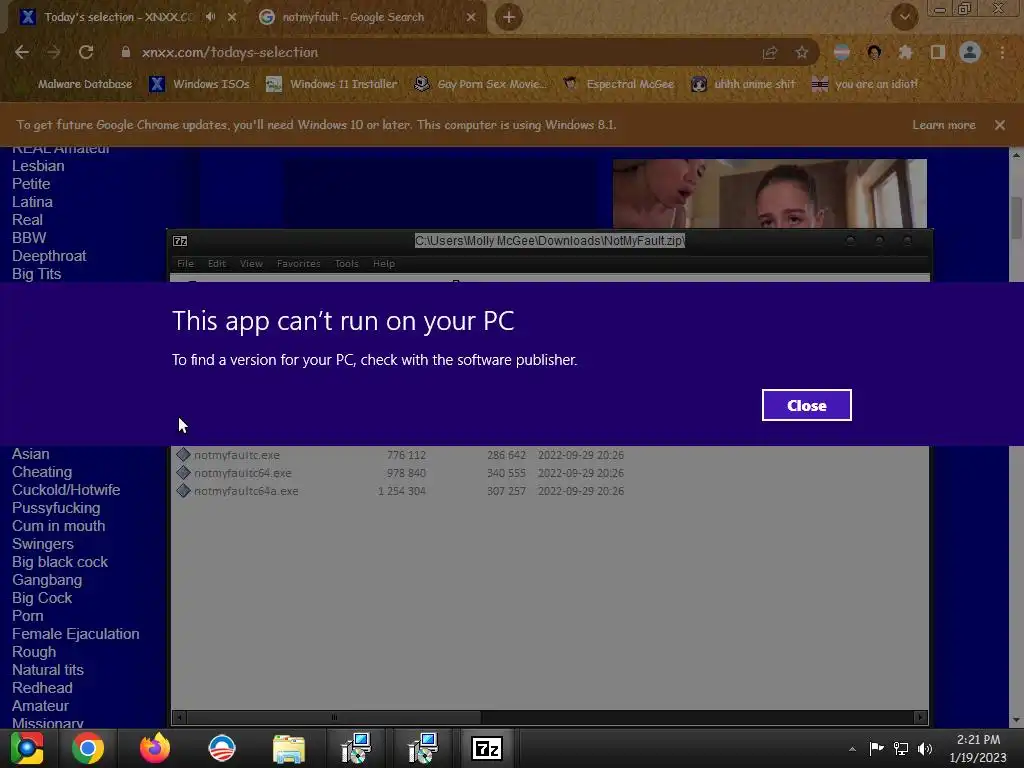
Task: Click packed size 340 555
Action: click(x=506, y=473)
